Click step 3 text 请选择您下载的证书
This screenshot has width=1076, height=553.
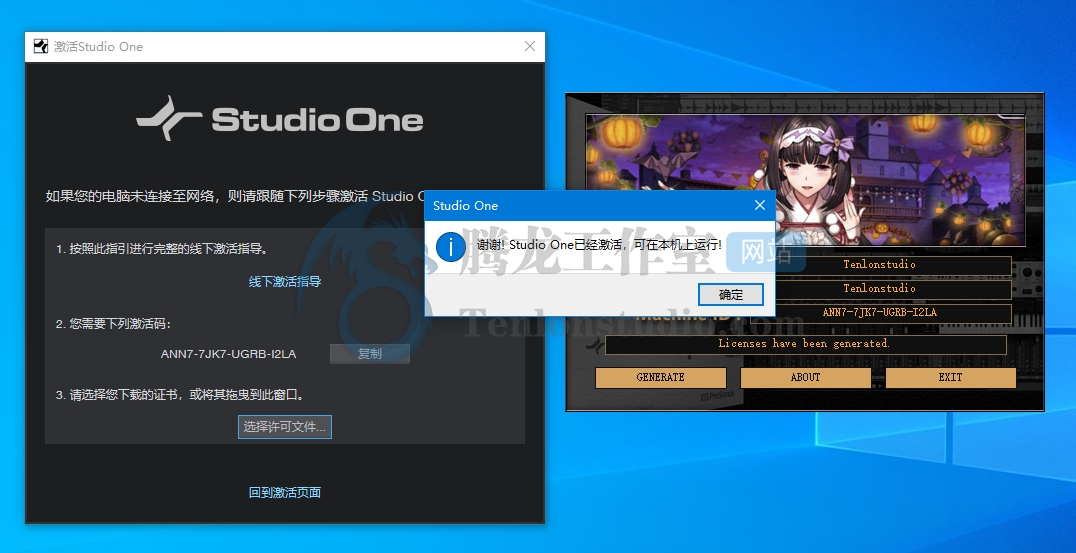[180, 395]
